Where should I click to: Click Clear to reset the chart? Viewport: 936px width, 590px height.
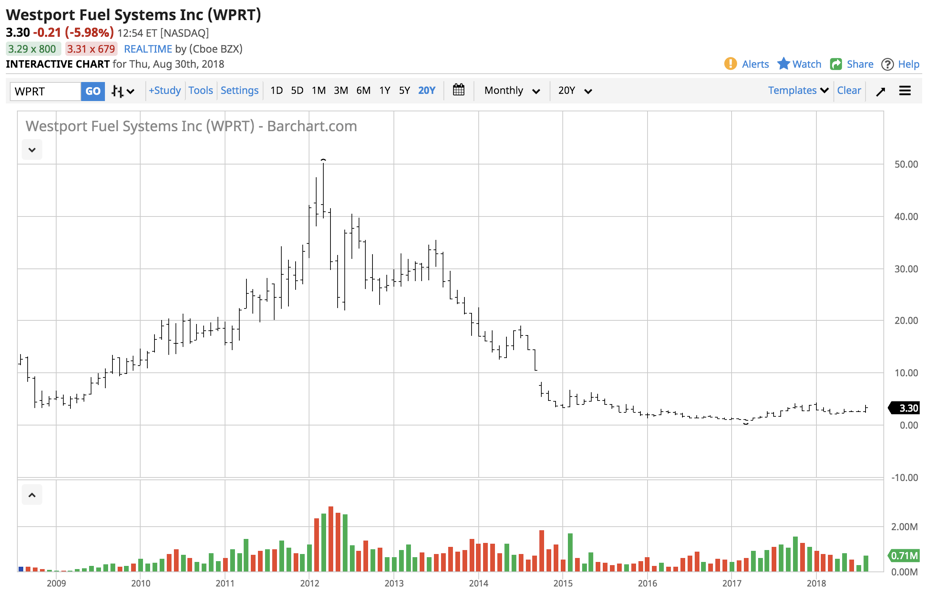point(849,90)
